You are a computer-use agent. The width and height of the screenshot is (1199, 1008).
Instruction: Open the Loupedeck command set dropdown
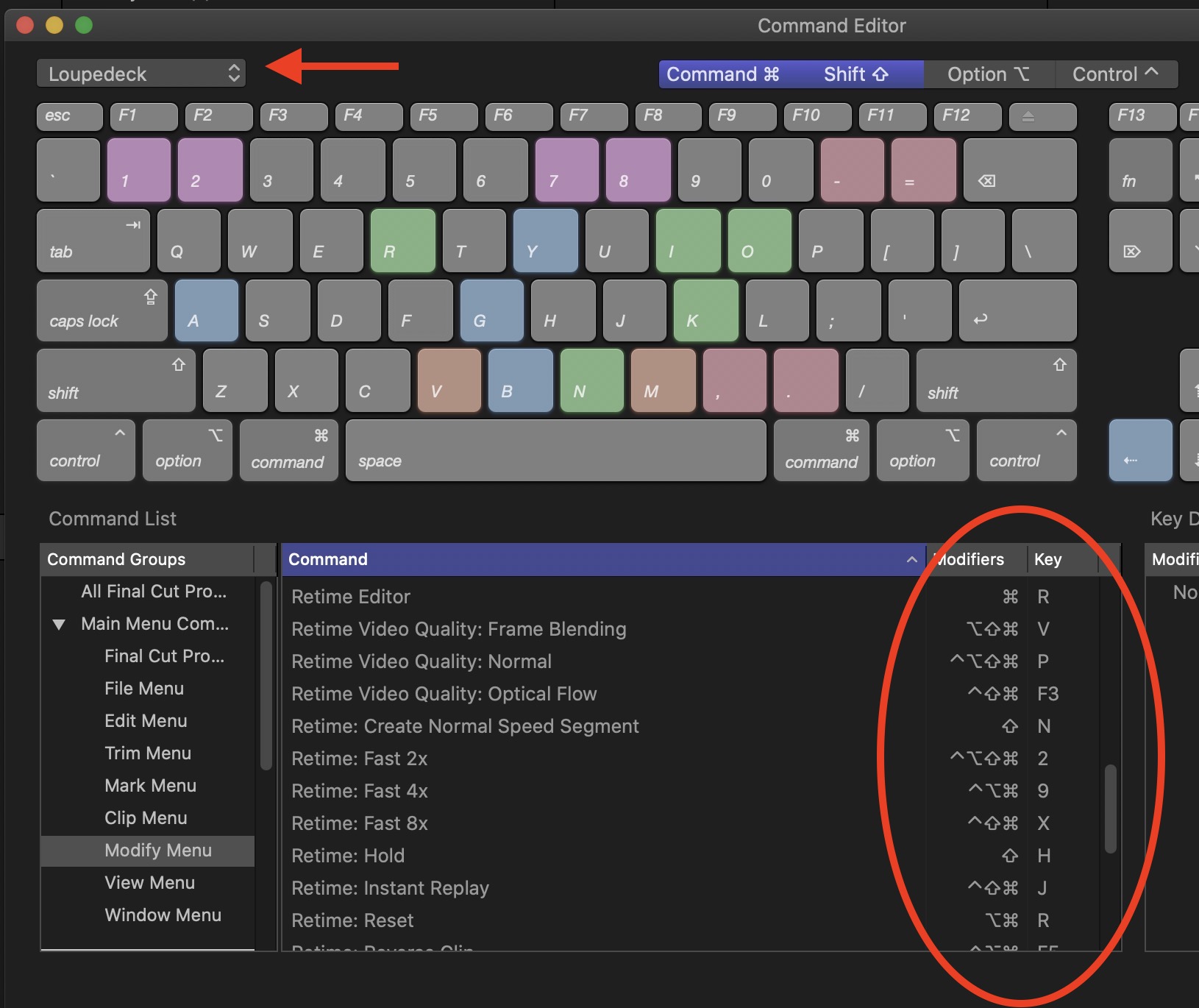[141, 74]
